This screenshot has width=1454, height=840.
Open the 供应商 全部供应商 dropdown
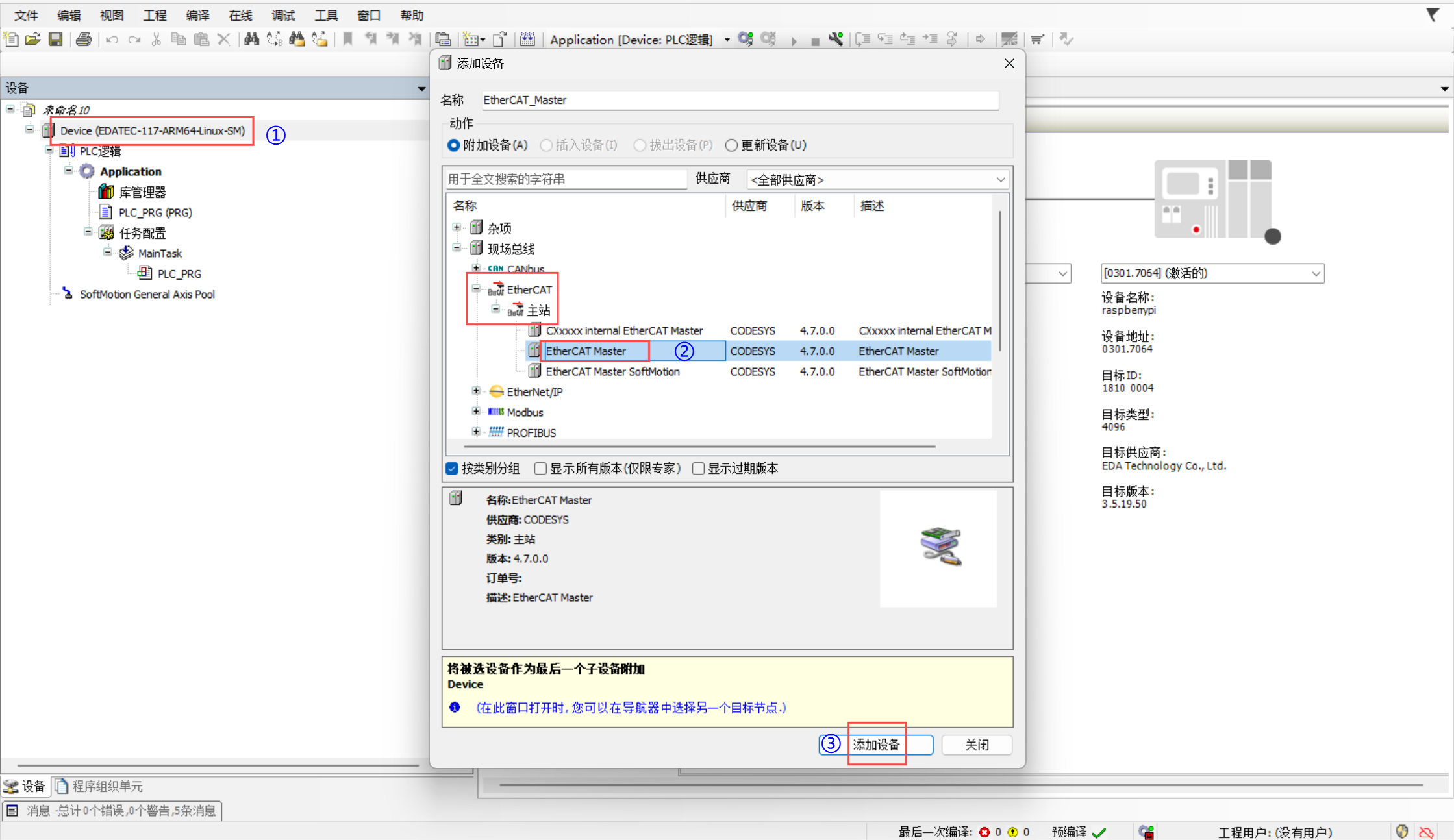point(878,179)
